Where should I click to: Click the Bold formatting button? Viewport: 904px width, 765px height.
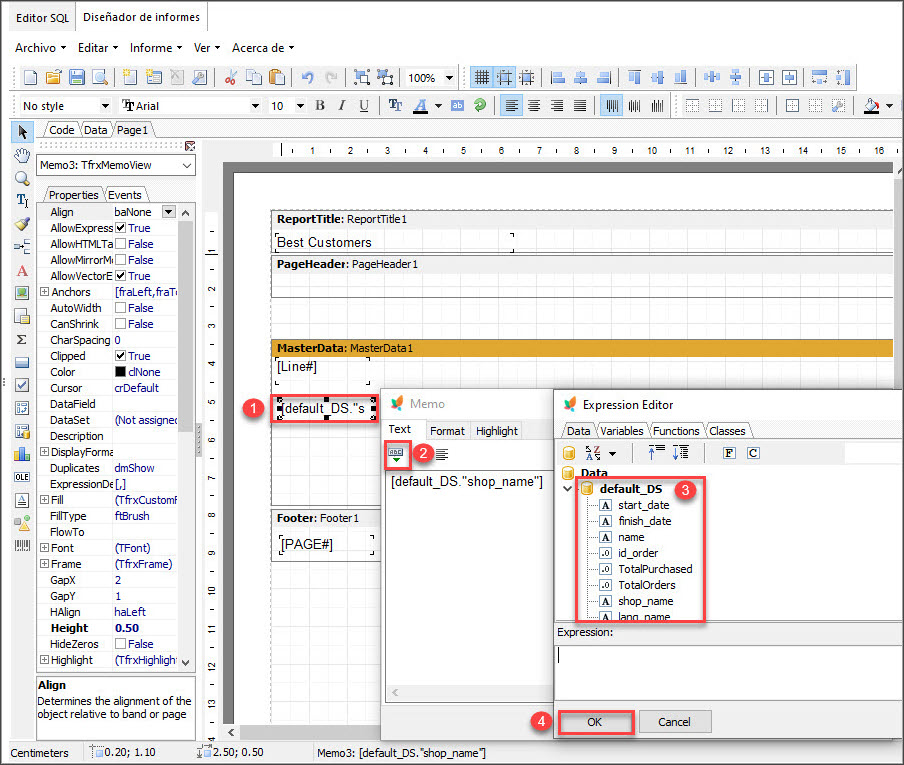(x=320, y=105)
